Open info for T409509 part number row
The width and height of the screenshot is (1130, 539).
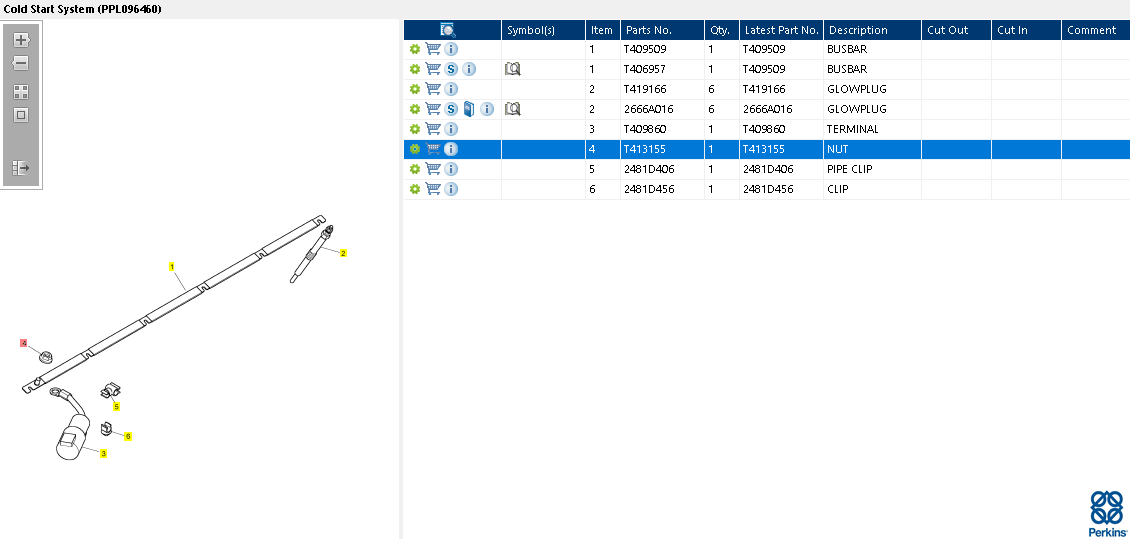(x=451, y=49)
